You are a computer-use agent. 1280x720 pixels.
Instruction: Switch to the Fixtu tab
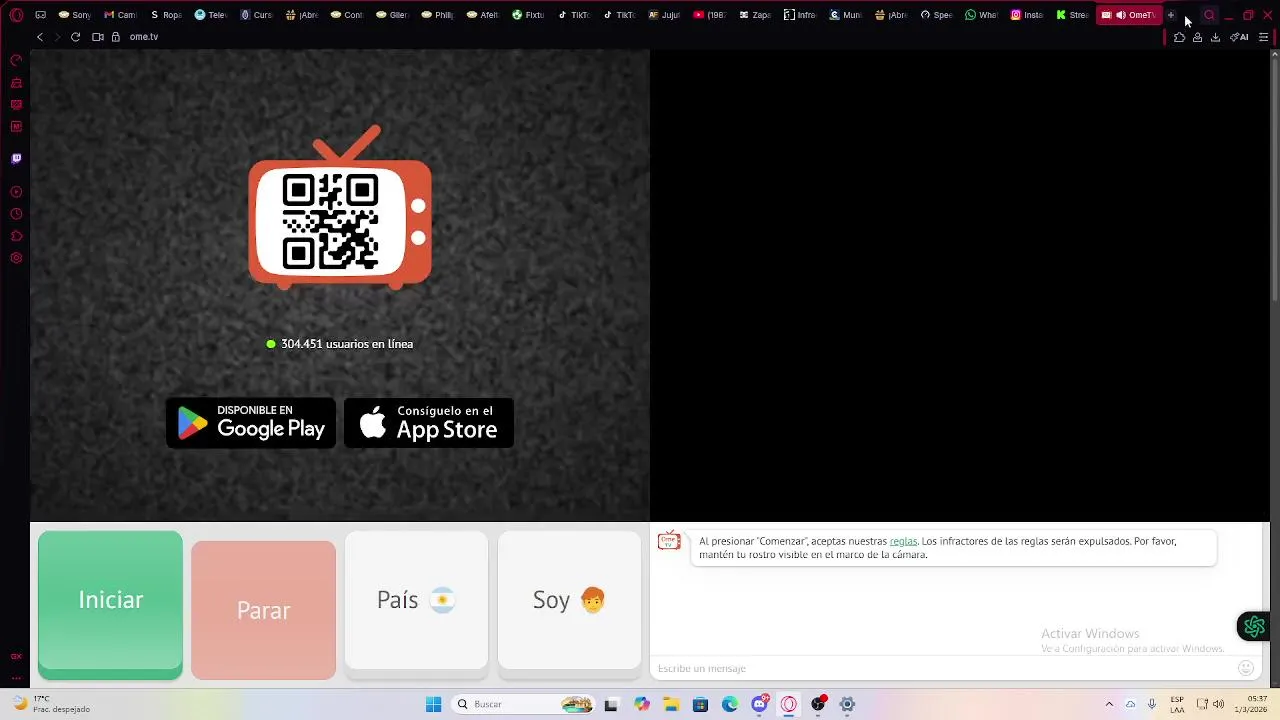tap(528, 15)
